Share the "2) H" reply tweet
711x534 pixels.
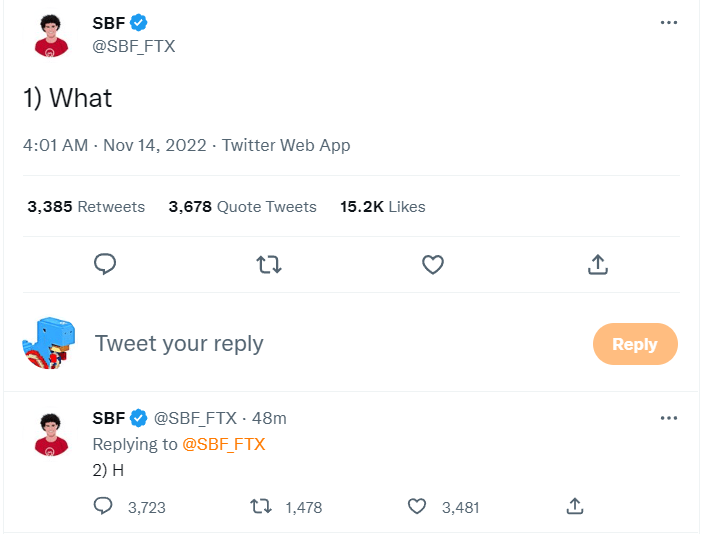(574, 507)
